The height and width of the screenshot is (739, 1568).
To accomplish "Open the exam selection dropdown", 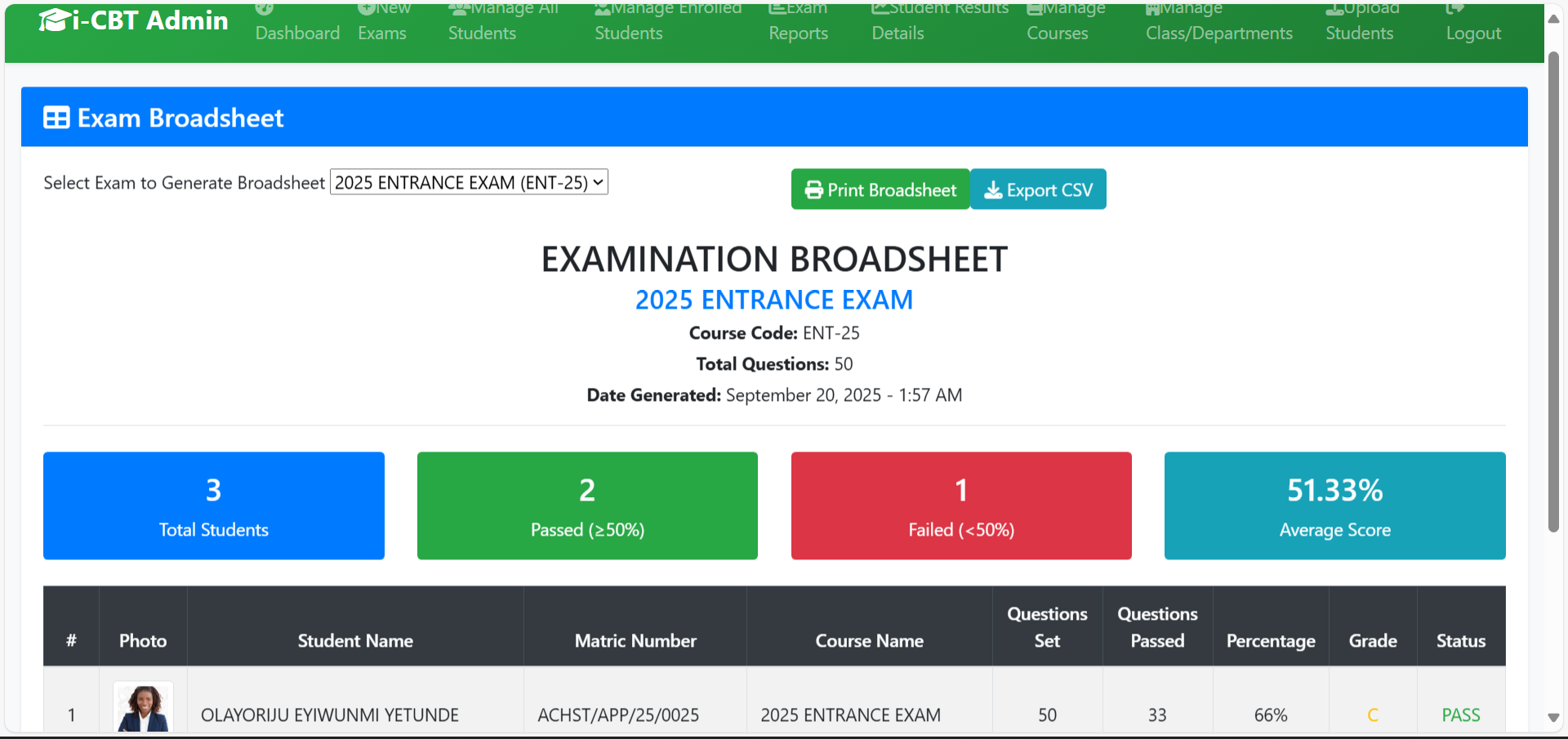I will pos(469,182).
